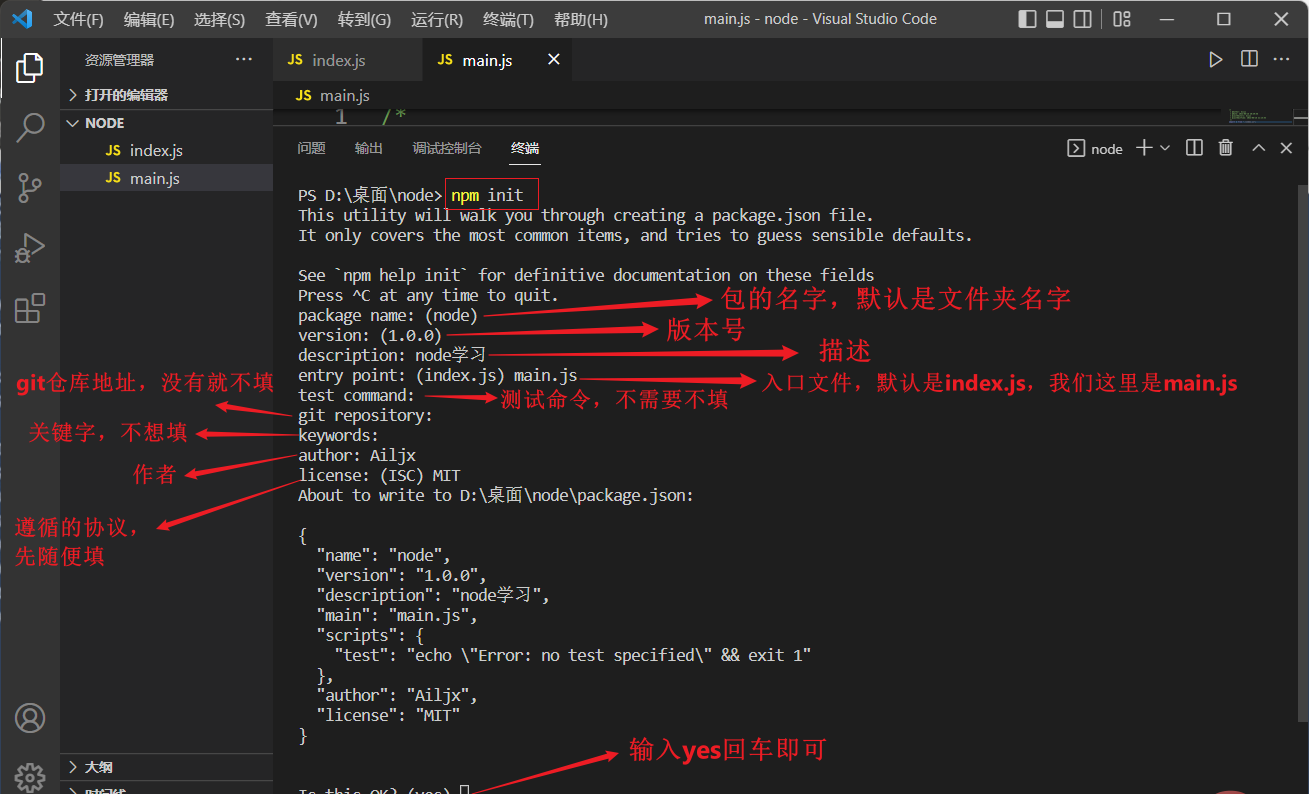Split the terminal panel
Screen dimensions: 1309x794
point(1194,148)
